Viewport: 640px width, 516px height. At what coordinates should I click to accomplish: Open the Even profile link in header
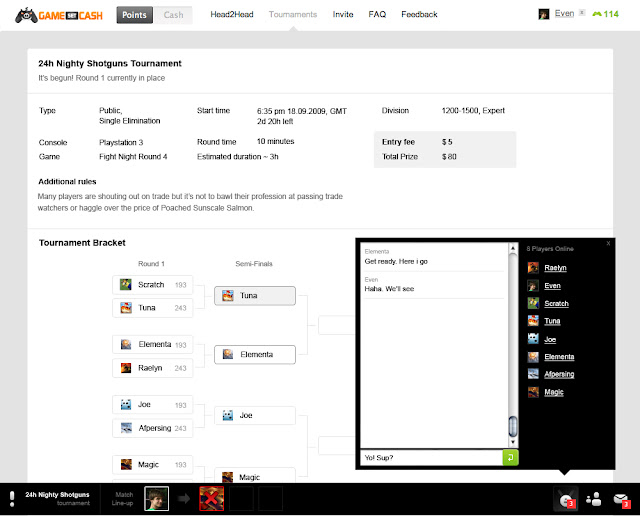tap(564, 14)
